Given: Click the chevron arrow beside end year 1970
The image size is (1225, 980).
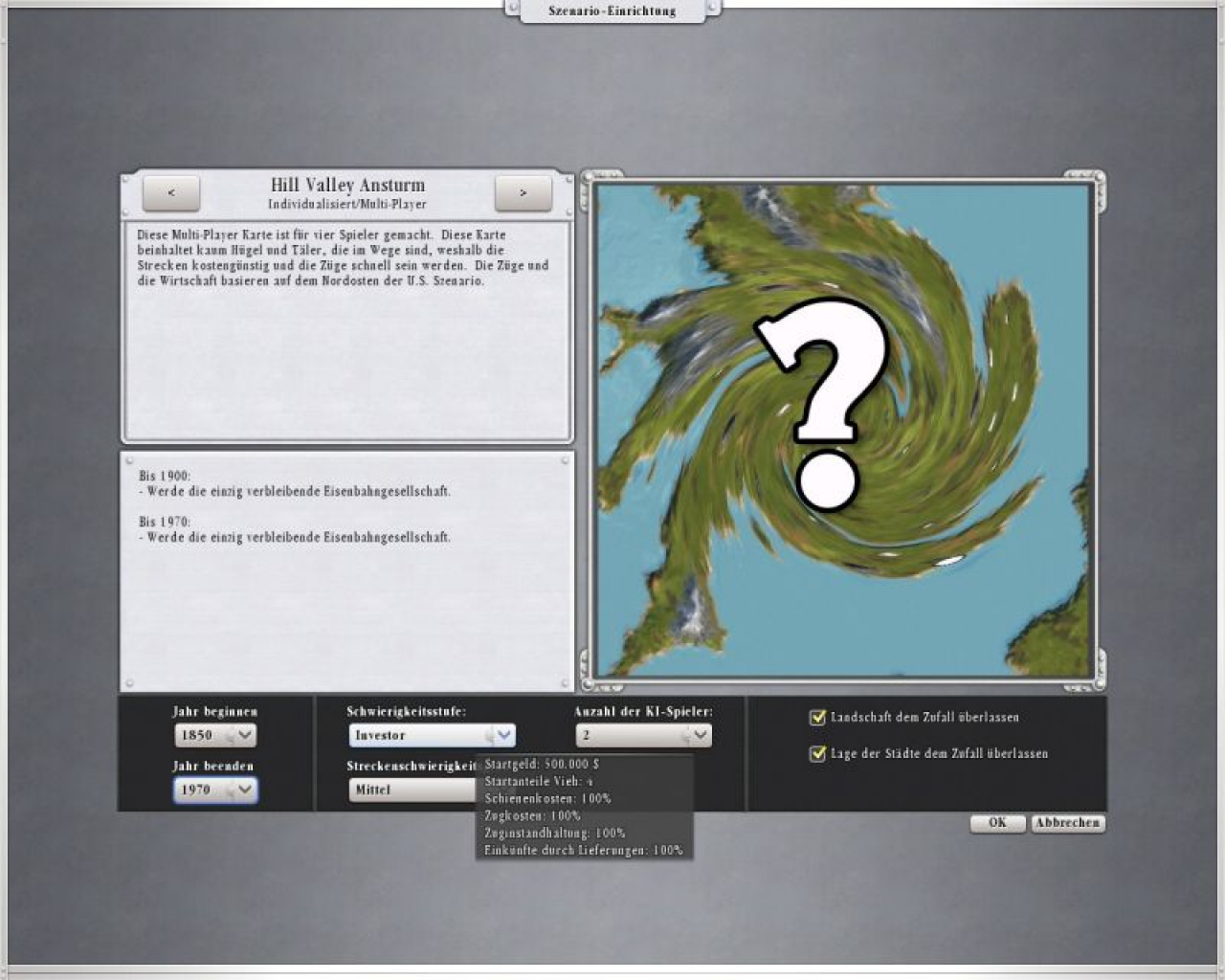Looking at the screenshot, I should coord(245,790).
